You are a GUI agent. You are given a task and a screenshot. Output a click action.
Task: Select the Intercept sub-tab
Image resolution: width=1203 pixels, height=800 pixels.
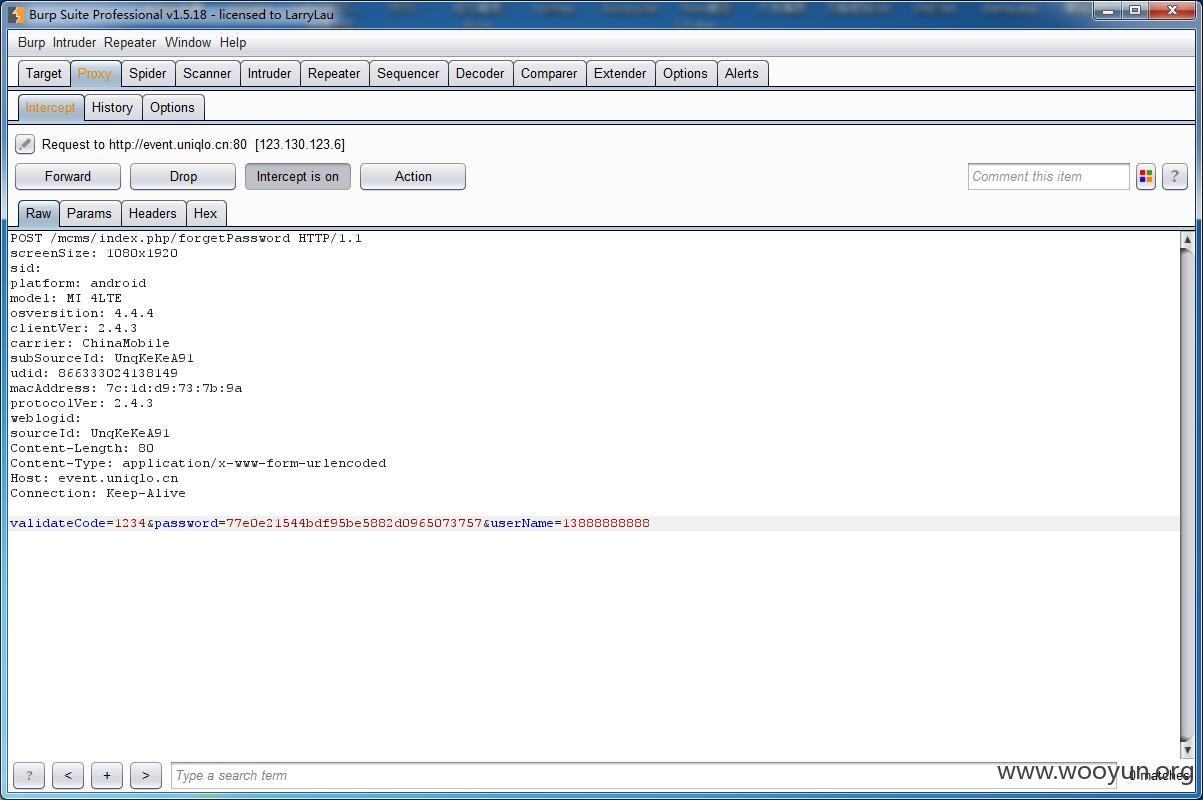tap(50, 108)
